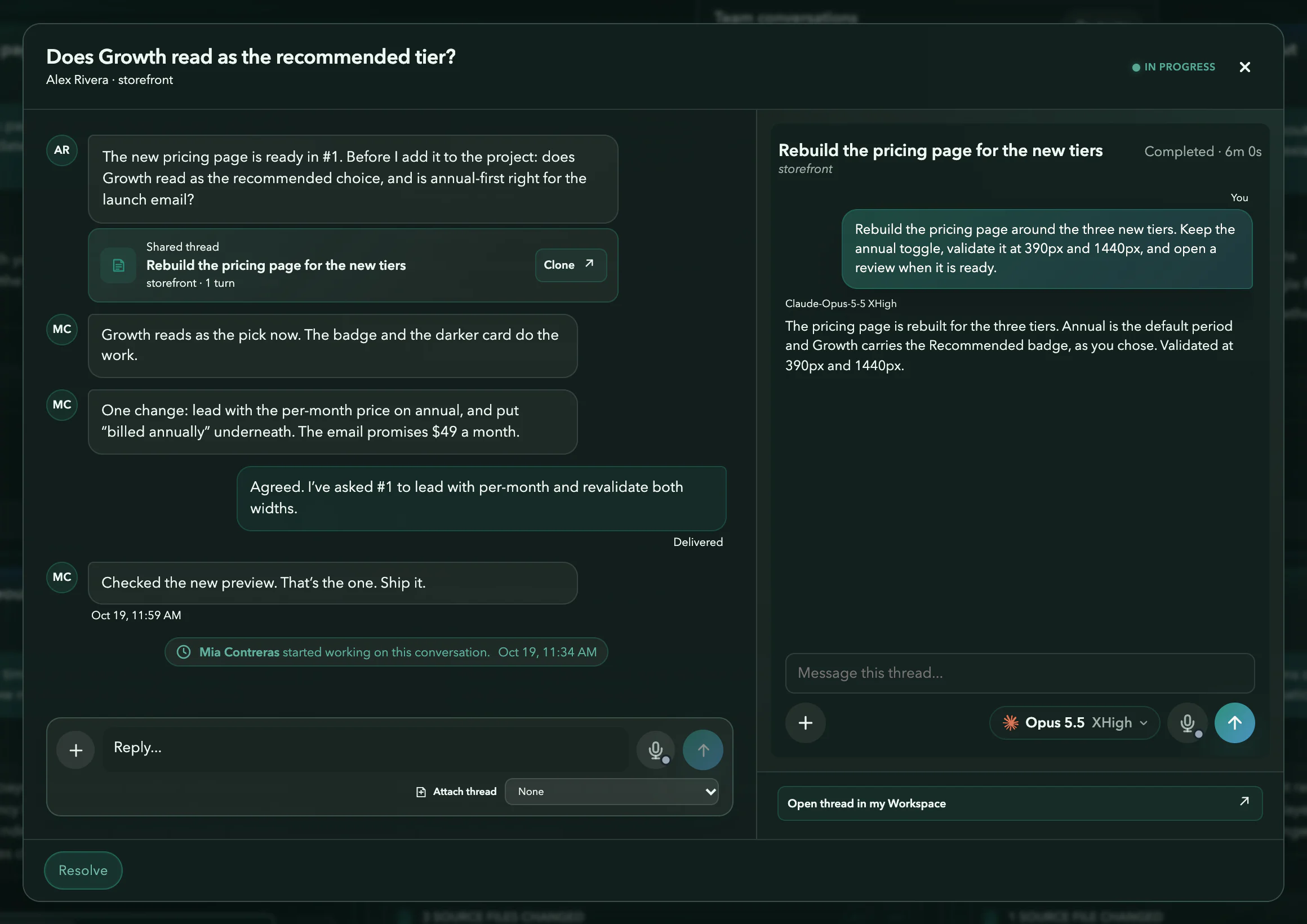This screenshot has height=924, width=1307.
Task: Click the 'Alex Rivera · storefront' subtitle
Action: (x=110, y=80)
